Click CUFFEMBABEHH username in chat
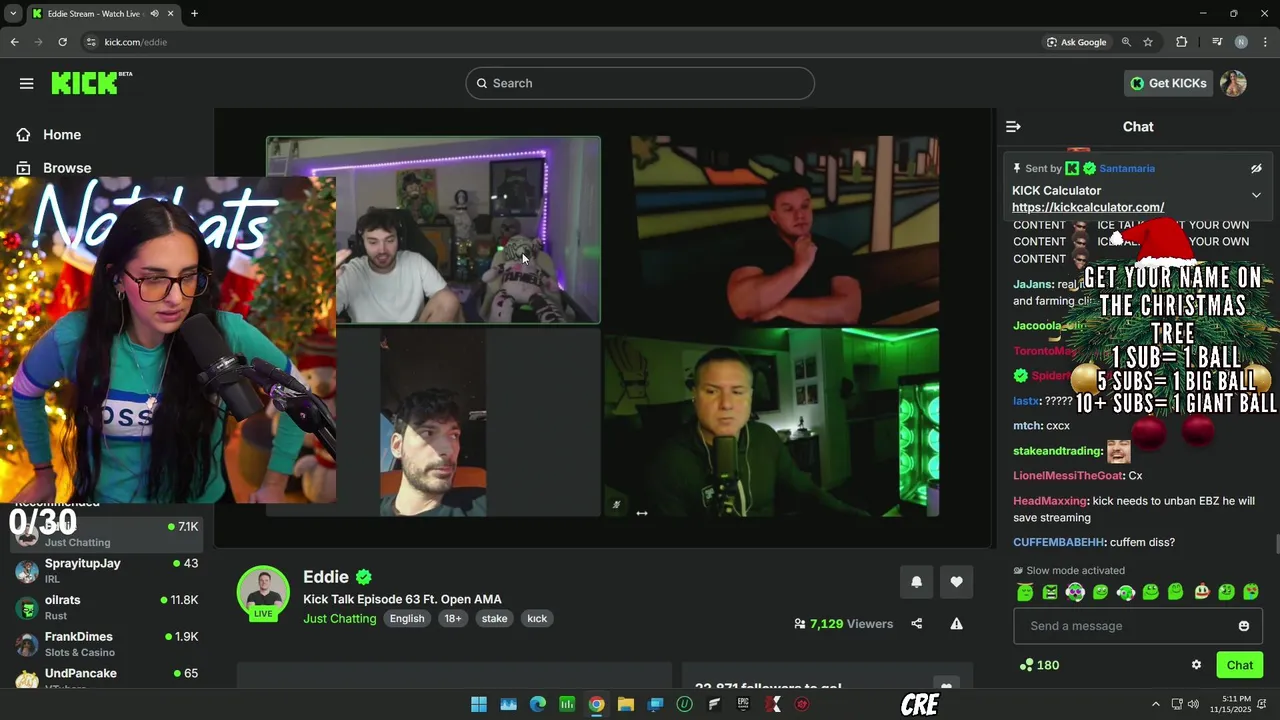The image size is (1280, 720). click(1059, 542)
